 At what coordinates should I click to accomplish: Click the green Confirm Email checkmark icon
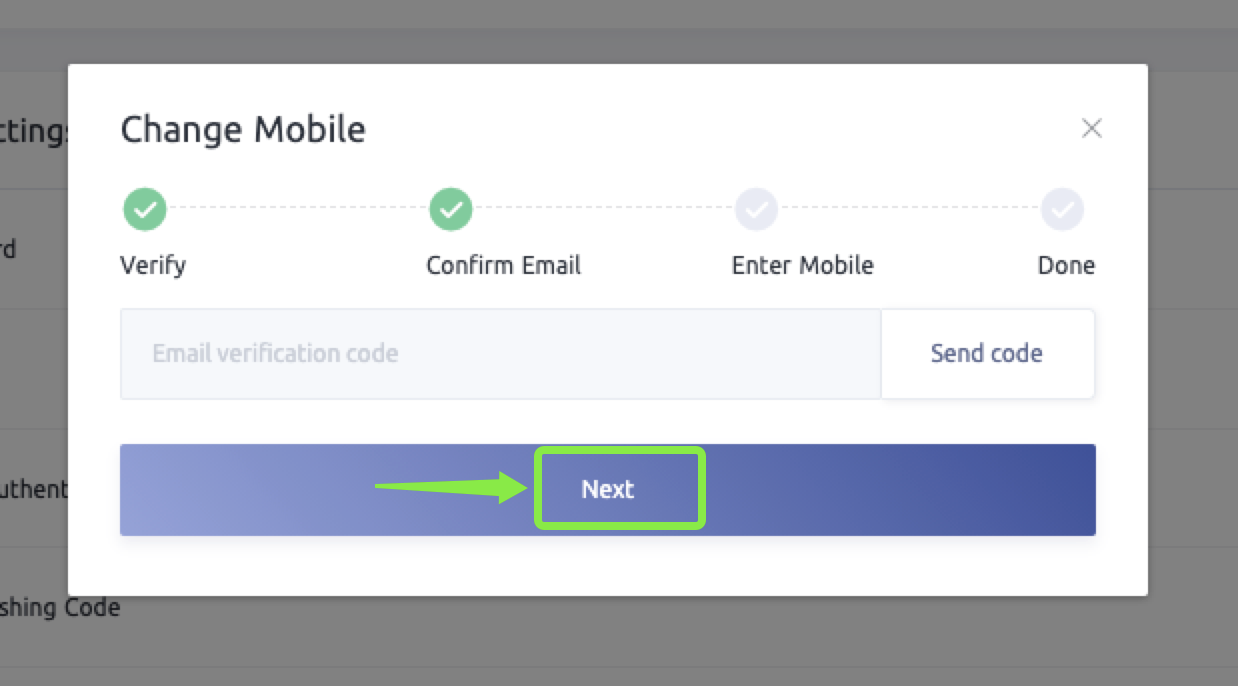point(451,210)
